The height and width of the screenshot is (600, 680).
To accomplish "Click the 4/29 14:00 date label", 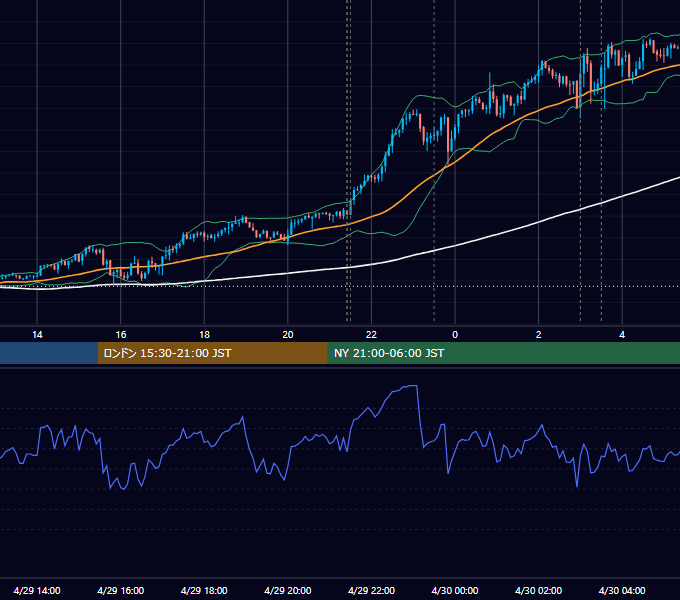I will (37, 590).
